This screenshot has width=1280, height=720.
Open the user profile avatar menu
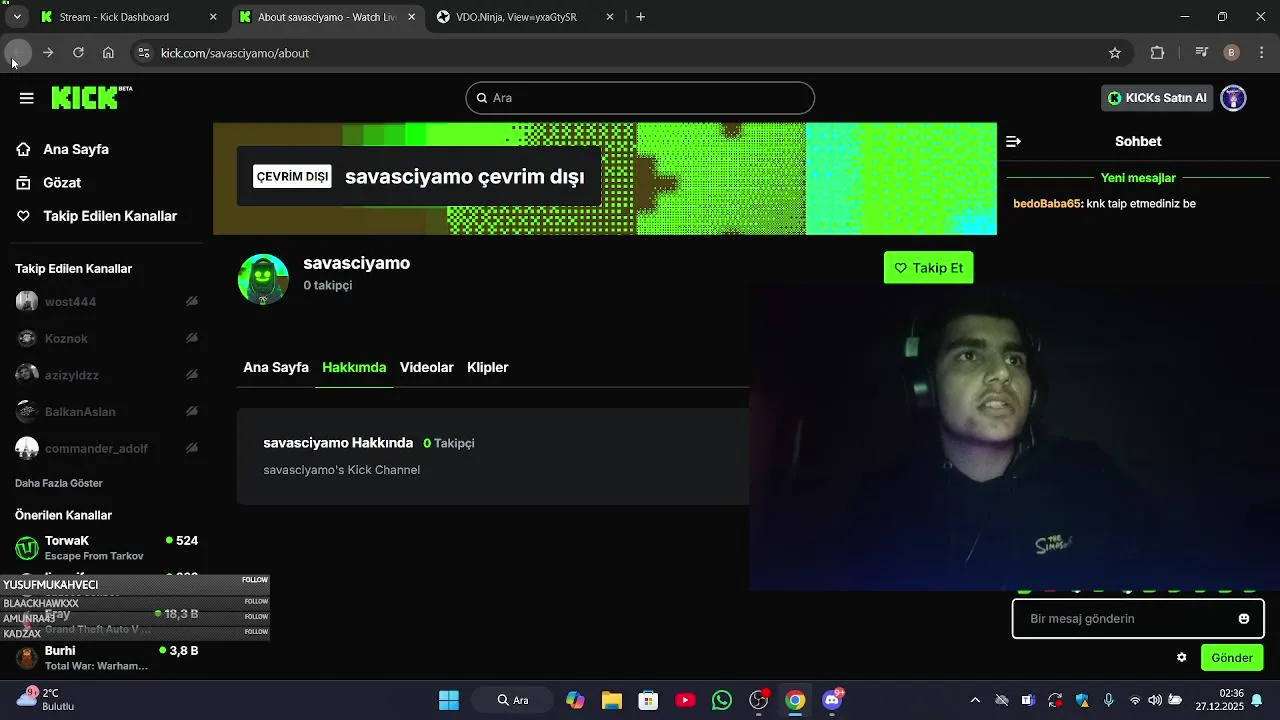click(1234, 98)
